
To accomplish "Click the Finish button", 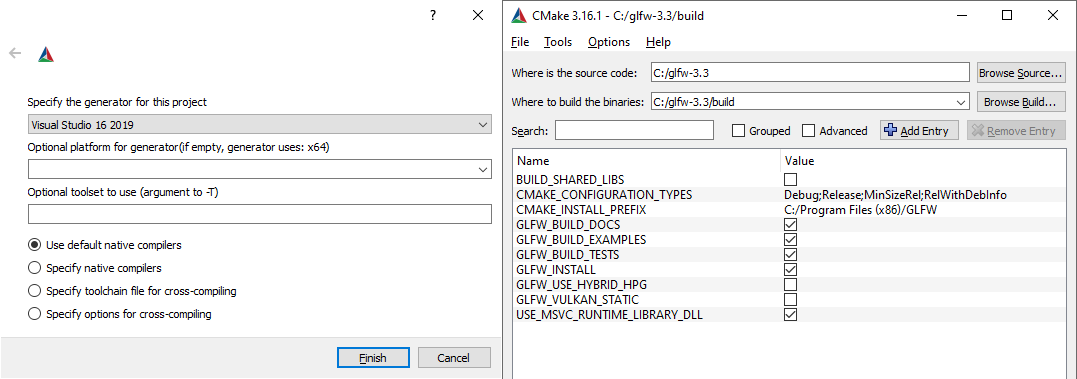I will pyautogui.click(x=373, y=358).
